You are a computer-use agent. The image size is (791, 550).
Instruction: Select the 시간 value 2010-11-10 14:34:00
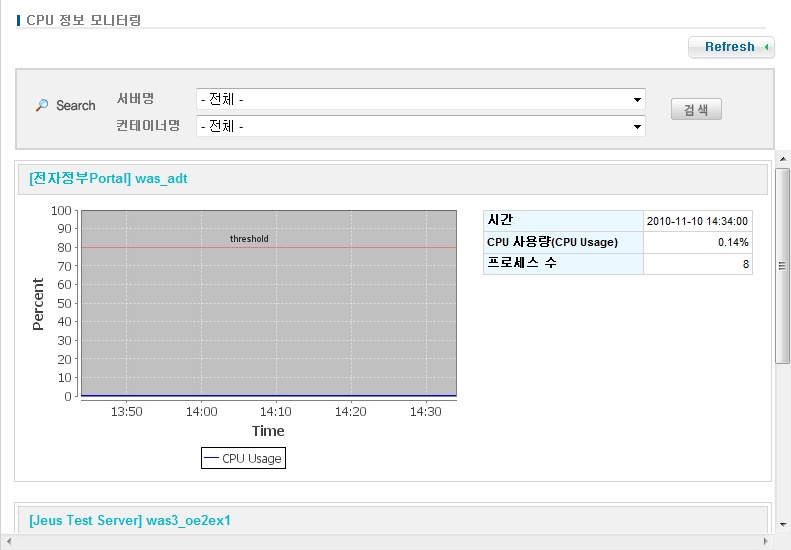pos(697,221)
